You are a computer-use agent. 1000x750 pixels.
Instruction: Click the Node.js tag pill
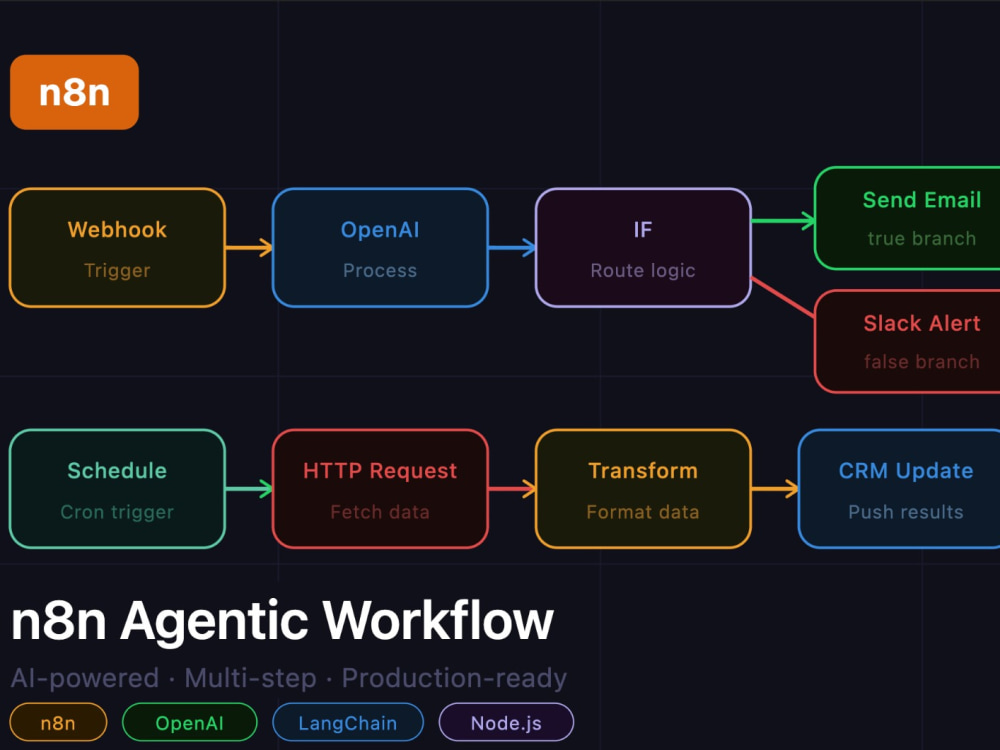pos(506,723)
